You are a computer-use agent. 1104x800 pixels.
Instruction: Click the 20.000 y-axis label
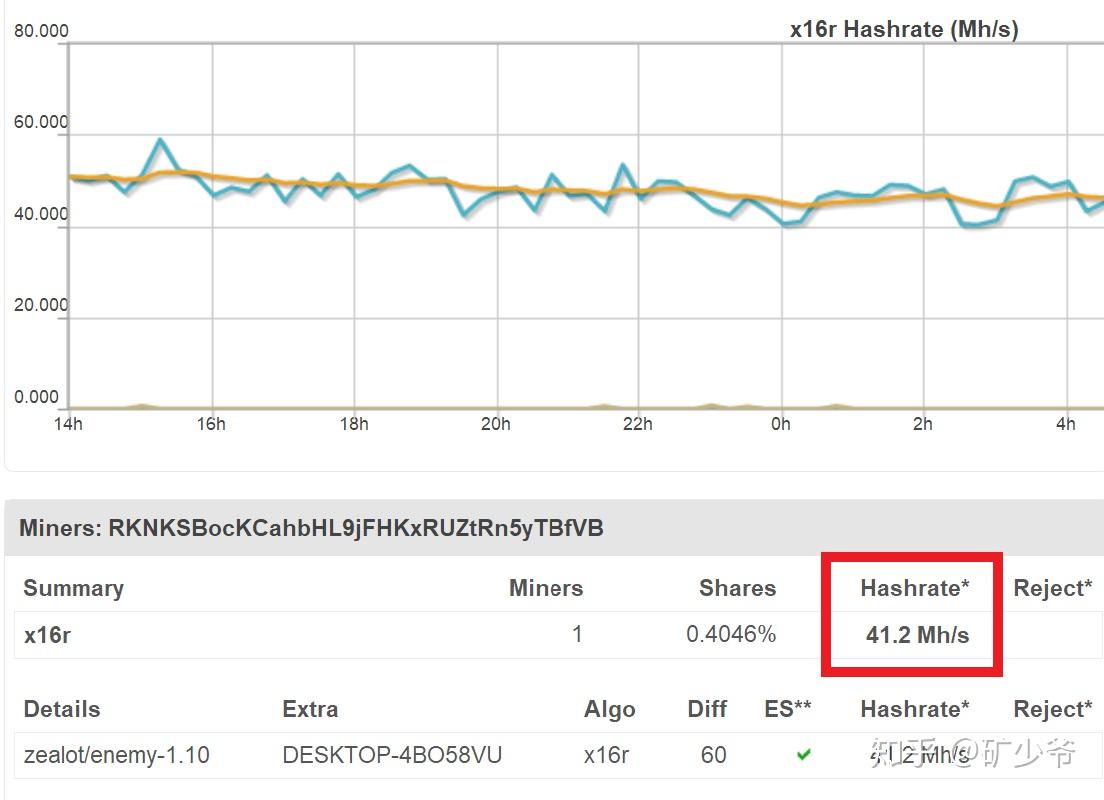(x=42, y=306)
